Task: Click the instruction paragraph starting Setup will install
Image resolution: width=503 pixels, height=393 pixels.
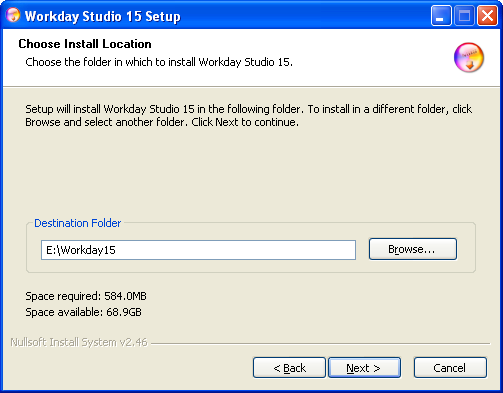Action: coord(249,115)
